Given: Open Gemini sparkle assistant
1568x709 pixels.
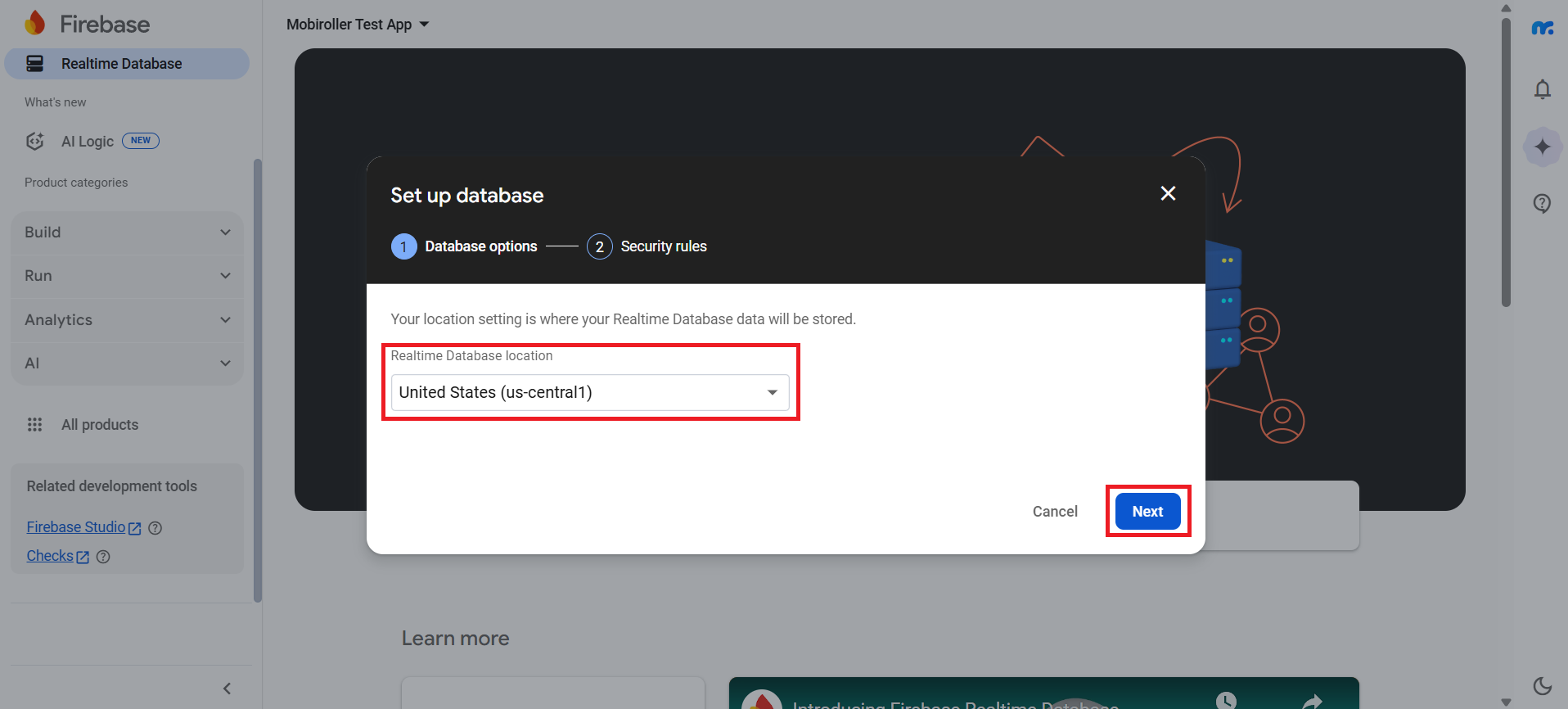Looking at the screenshot, I should (1543, 147).
